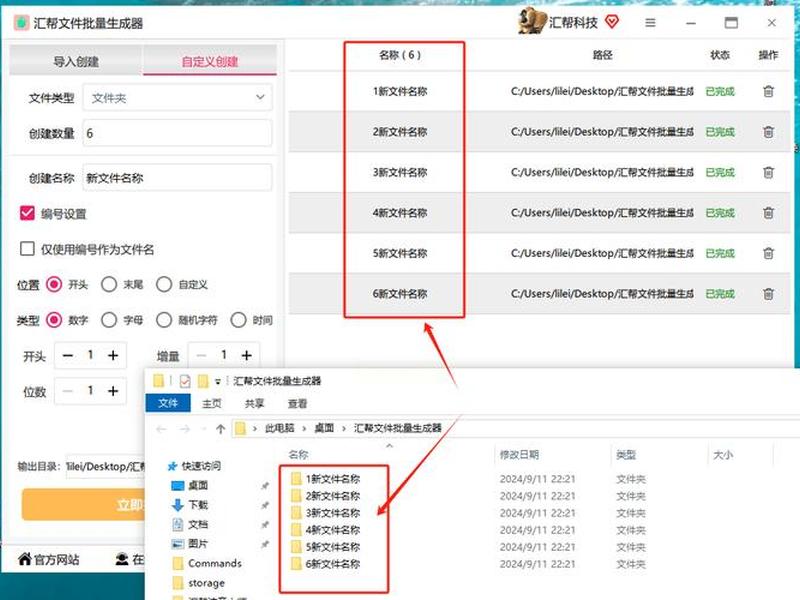Screen dimensions: 800x600
Task: Click the back arrow in Explorer window
Action: pos(161,429)
